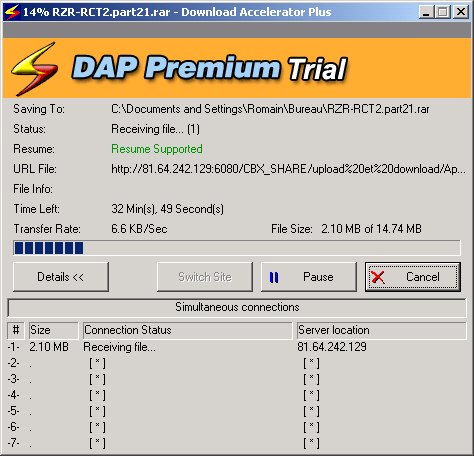Click the URL File address text
This screenshot has height=456, width=474.
tap(288, 169)
